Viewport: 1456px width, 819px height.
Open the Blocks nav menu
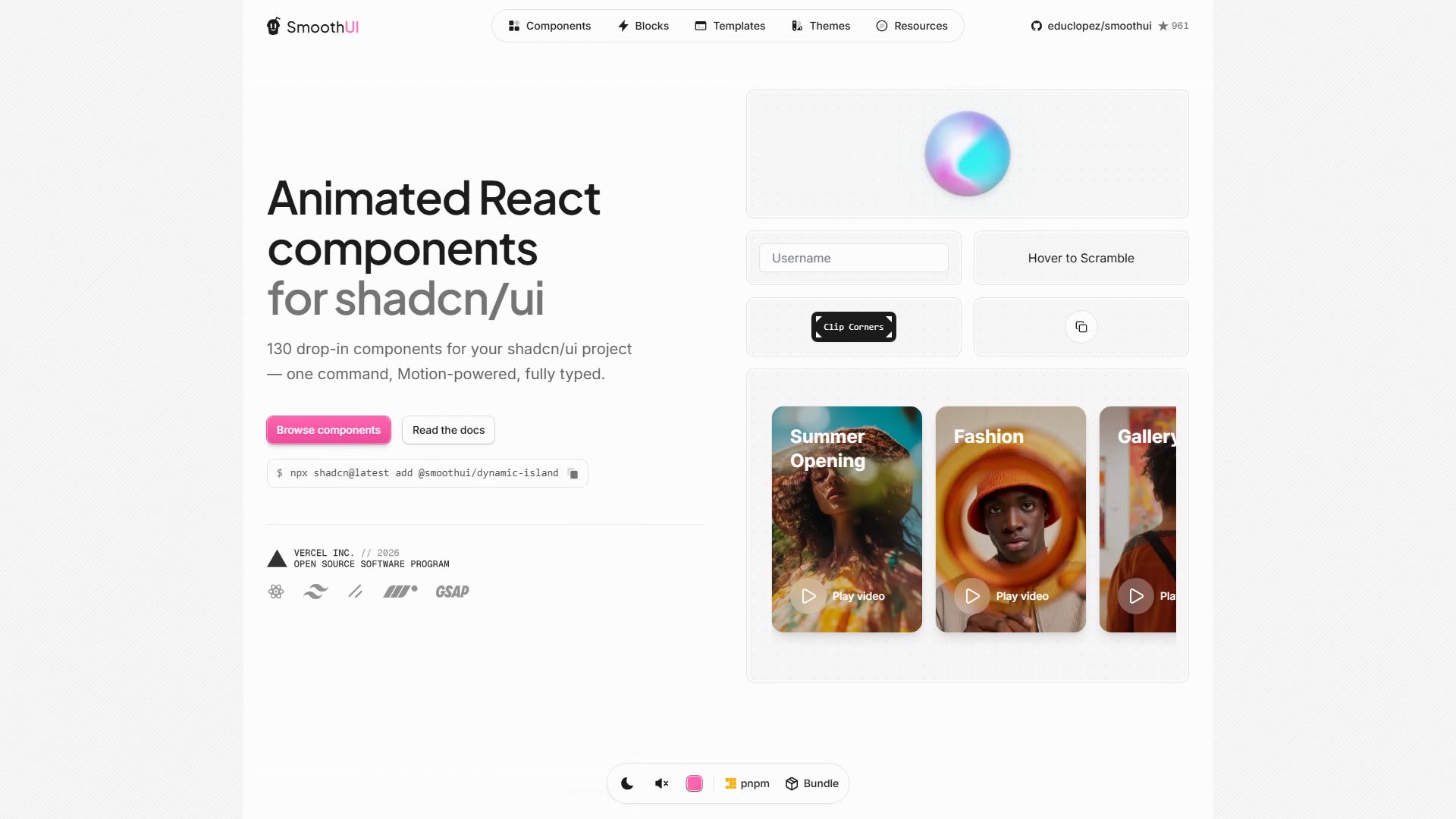click(643, 26)
